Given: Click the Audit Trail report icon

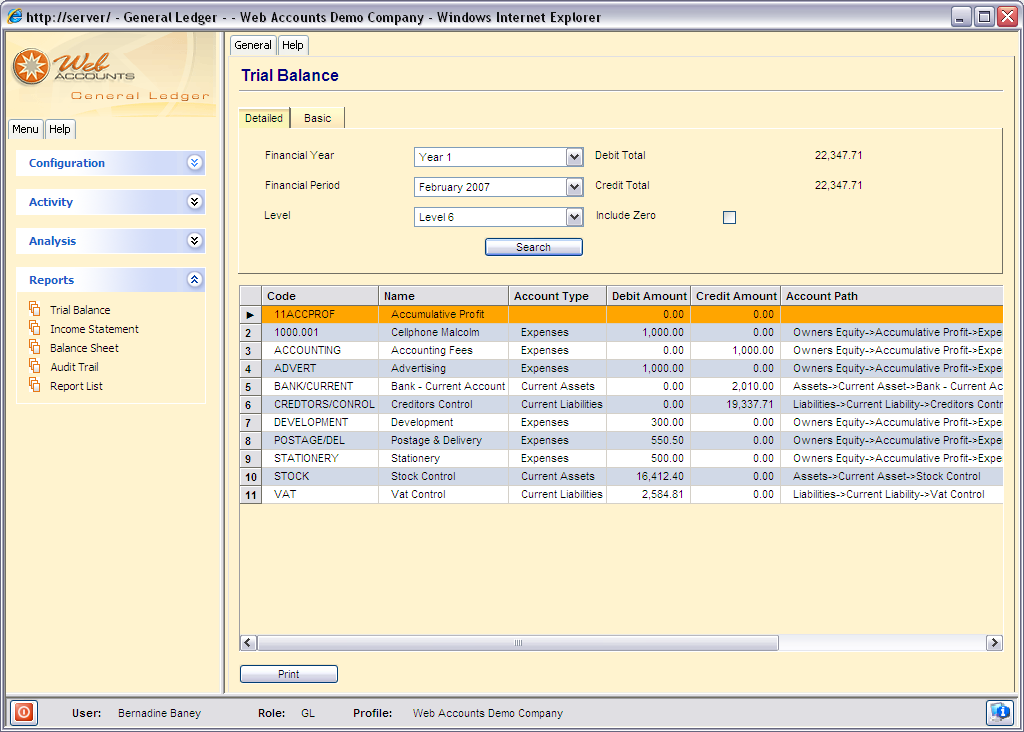Looking at the screenshot, I should [x=35, y=367].
